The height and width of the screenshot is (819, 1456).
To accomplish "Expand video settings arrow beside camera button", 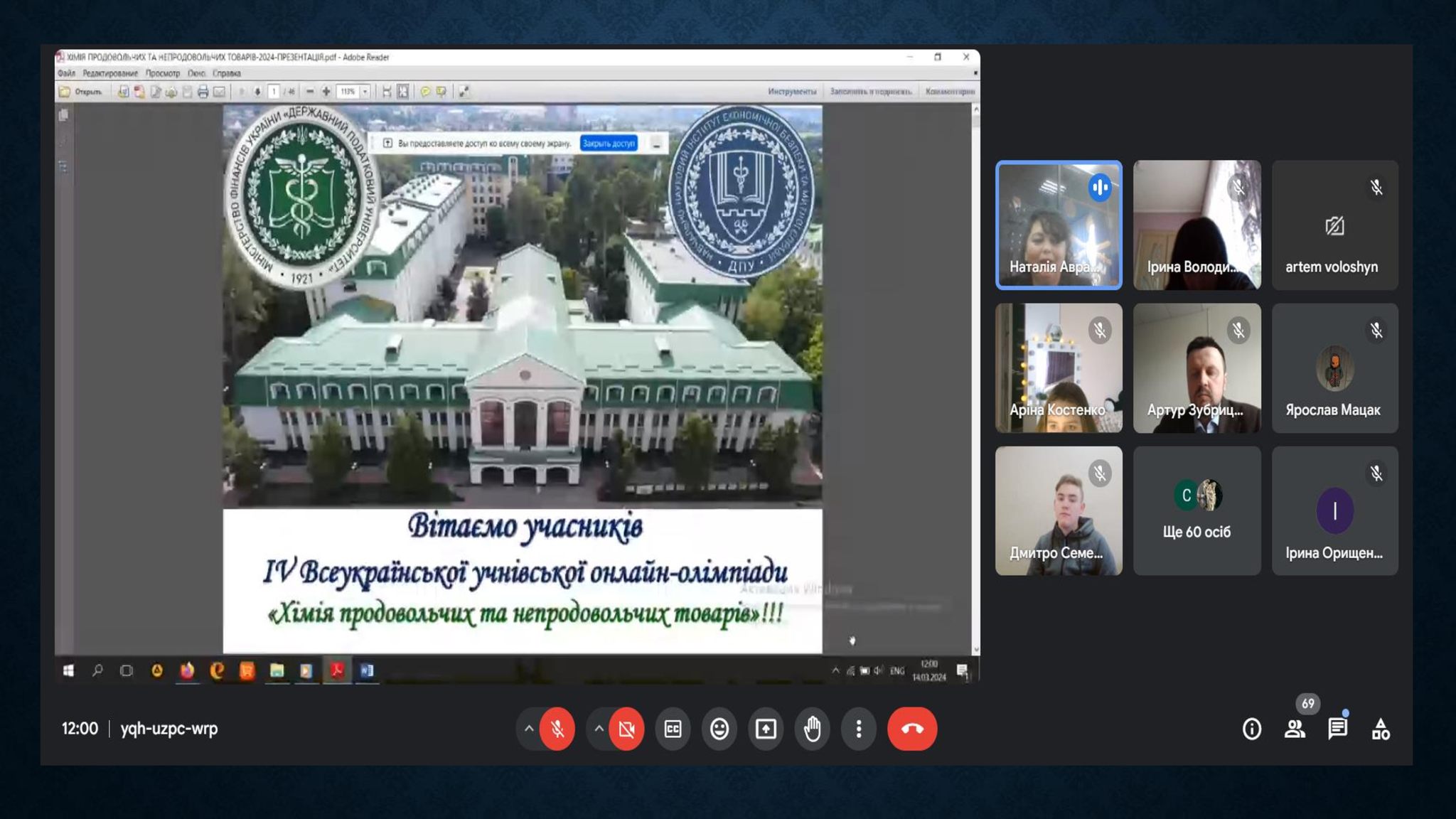I will pyautogui.click(x=599, y=729).
